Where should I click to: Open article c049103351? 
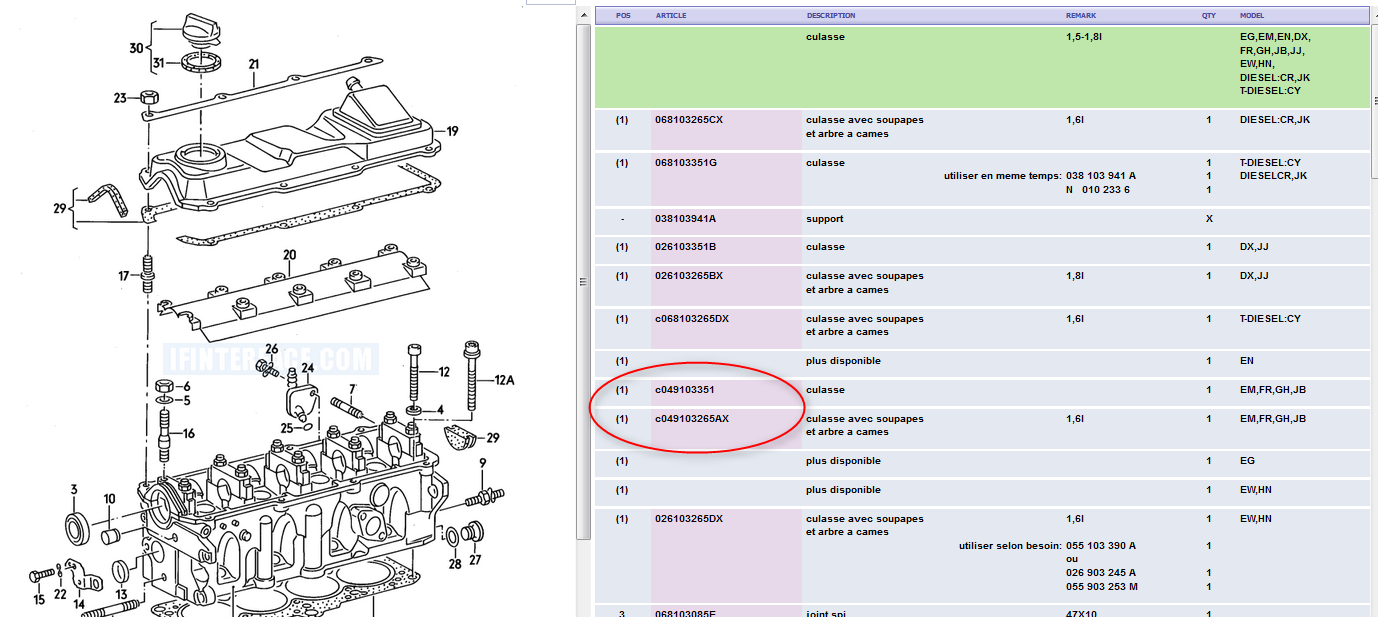click(x=685, y=390)
